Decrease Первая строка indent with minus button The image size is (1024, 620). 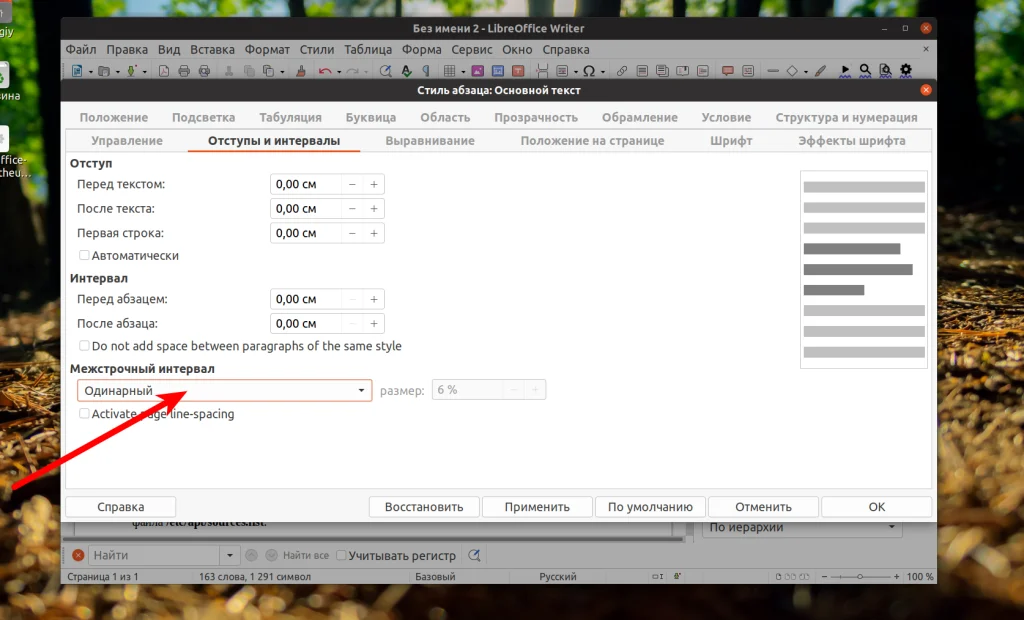tap(352, 233)
